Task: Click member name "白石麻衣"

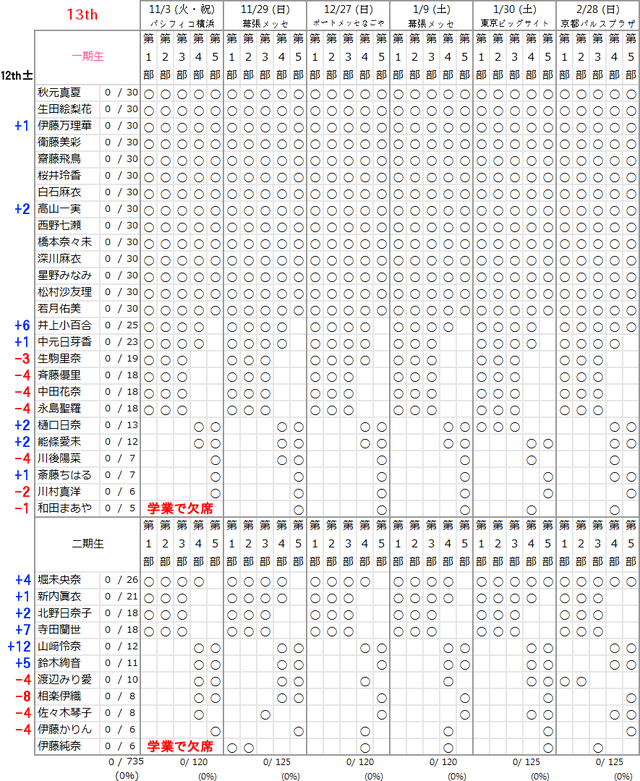Action: pyautogui.click(x=59, y=192)
